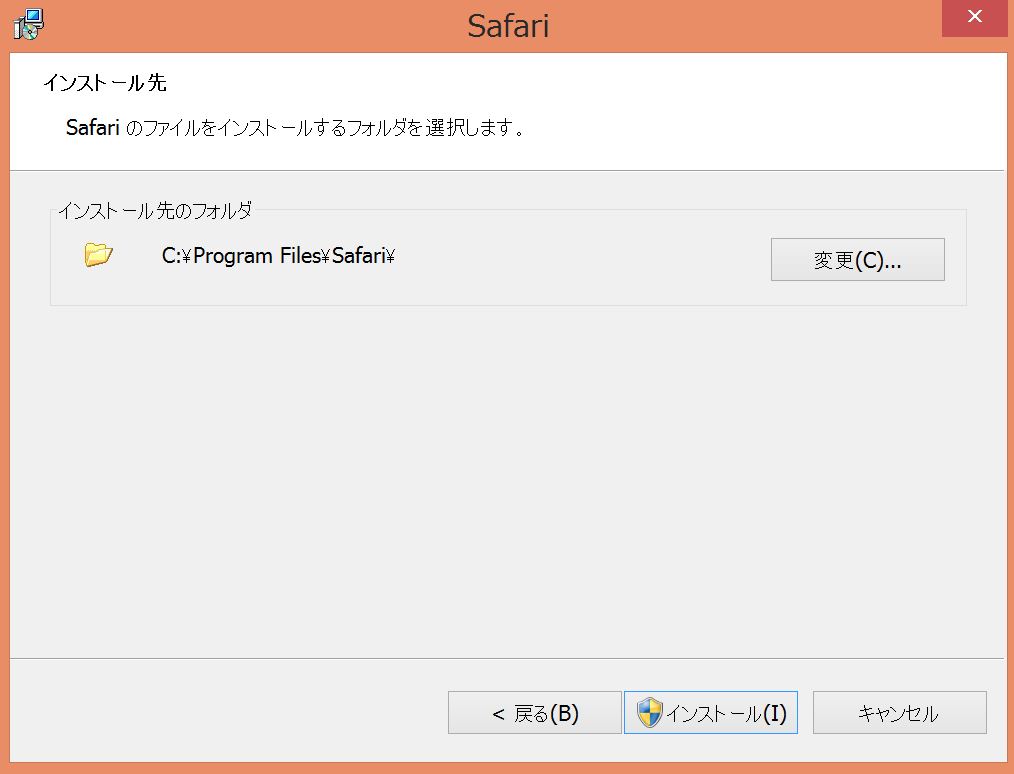Cancel setup with the キャンセル button

[x=899, y=714]
